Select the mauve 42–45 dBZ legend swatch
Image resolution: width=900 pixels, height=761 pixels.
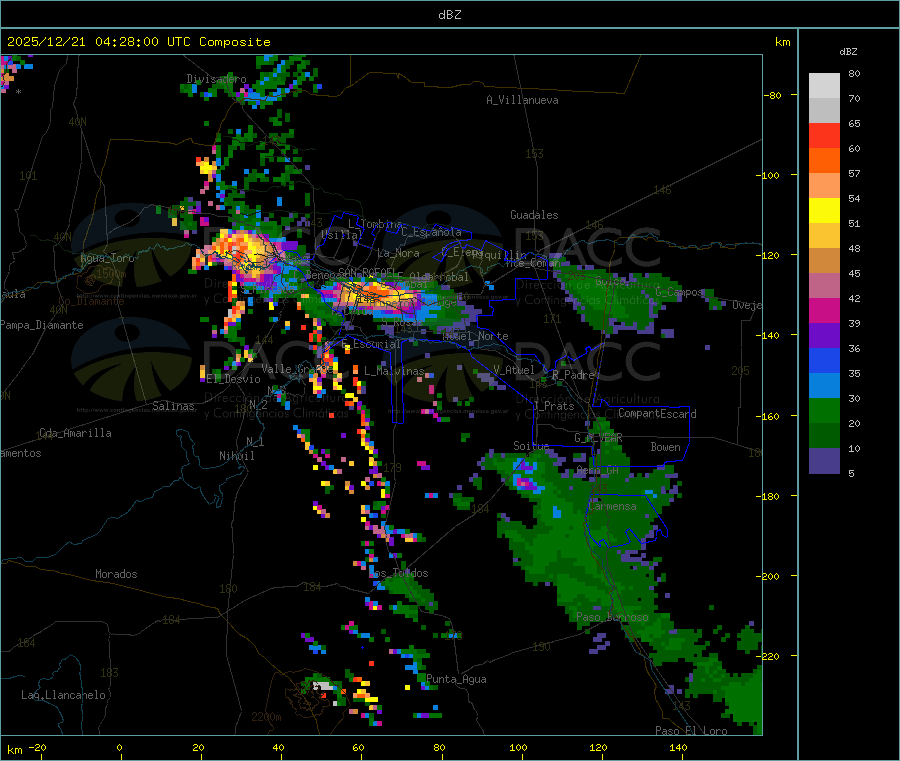(824, 286)
